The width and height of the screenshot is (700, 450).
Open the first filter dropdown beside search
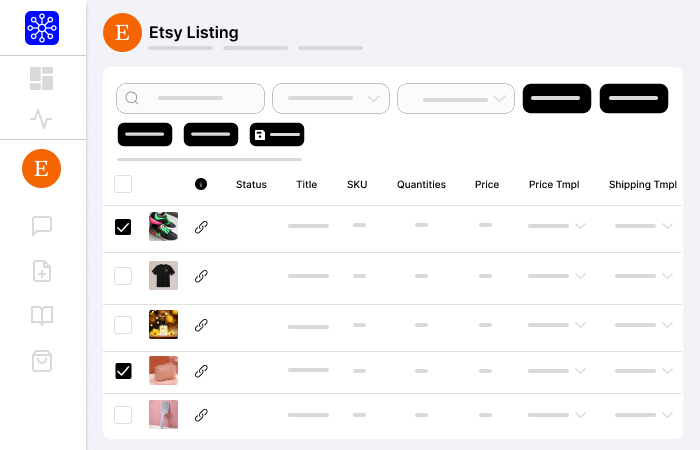point(331,98)
